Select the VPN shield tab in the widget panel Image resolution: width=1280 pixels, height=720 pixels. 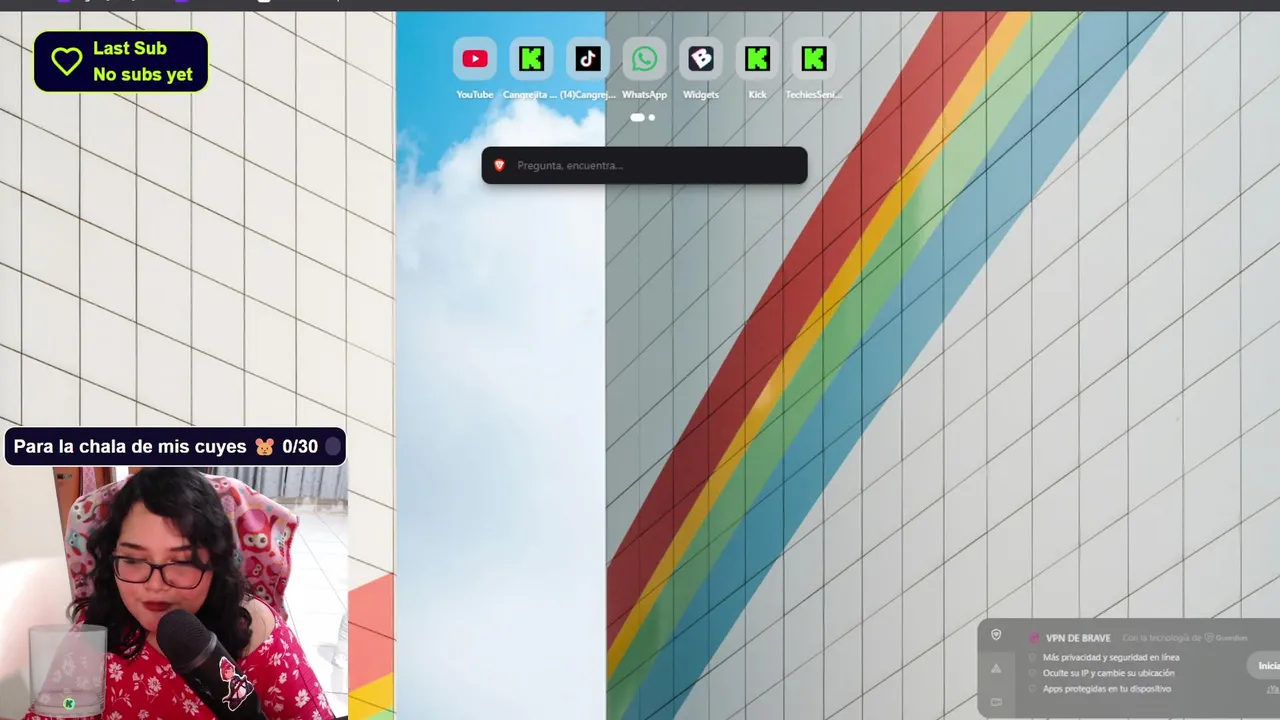996,635
